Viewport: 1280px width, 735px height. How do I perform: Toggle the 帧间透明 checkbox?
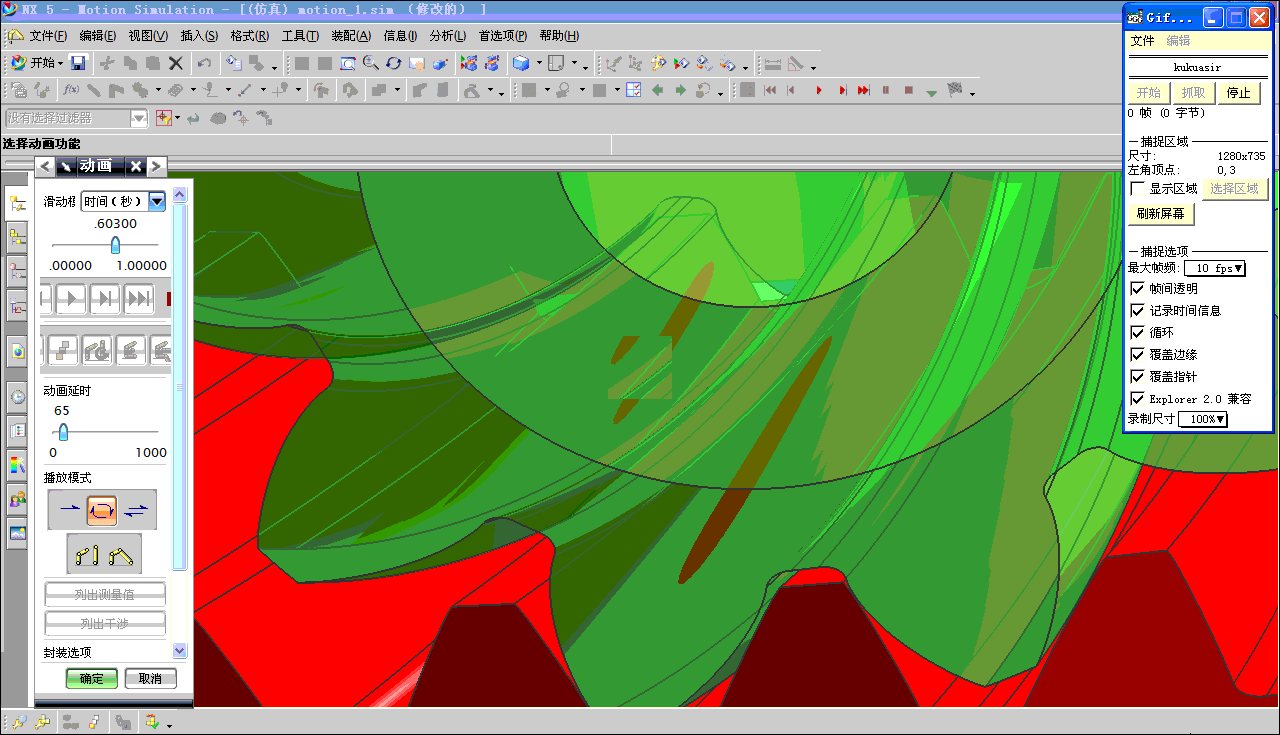(1137, 288)
